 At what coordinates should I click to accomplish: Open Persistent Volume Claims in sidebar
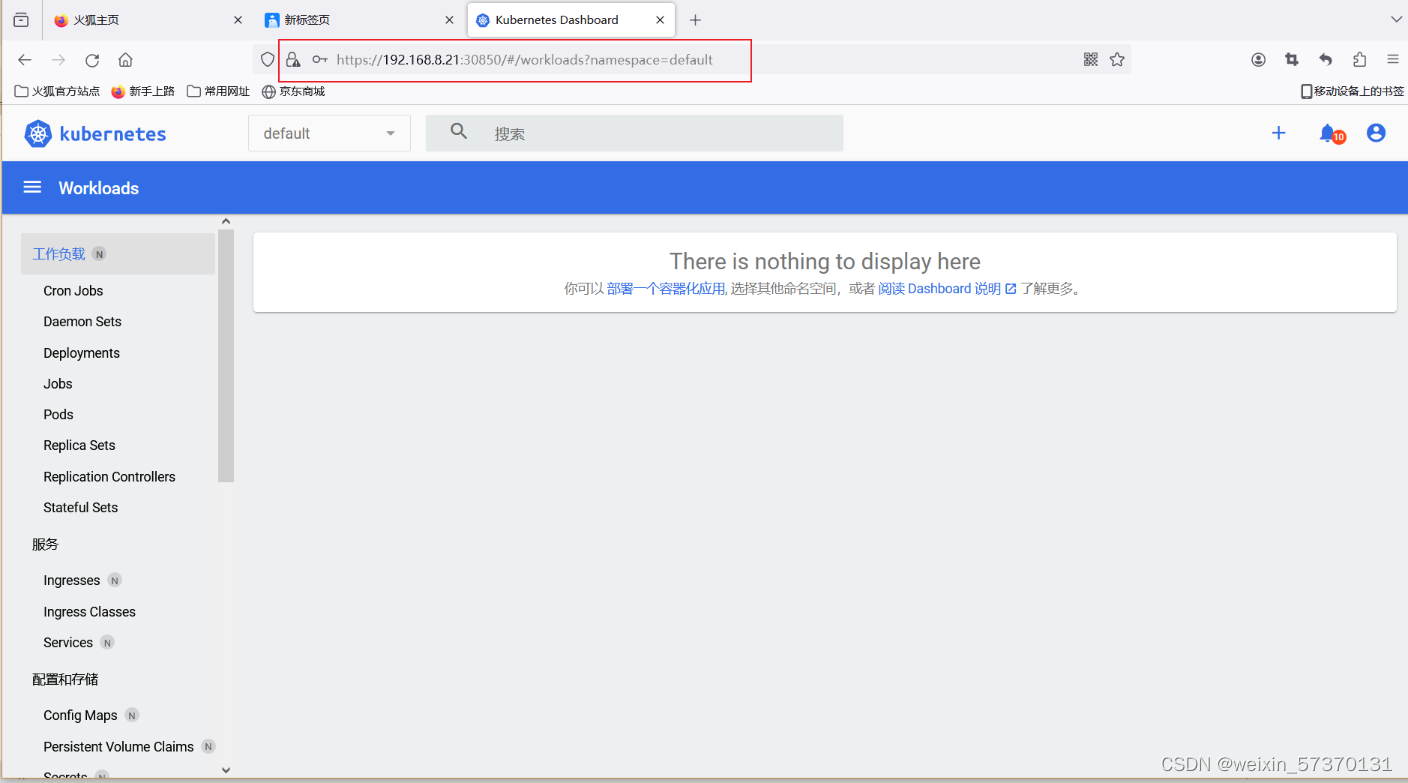118,747
